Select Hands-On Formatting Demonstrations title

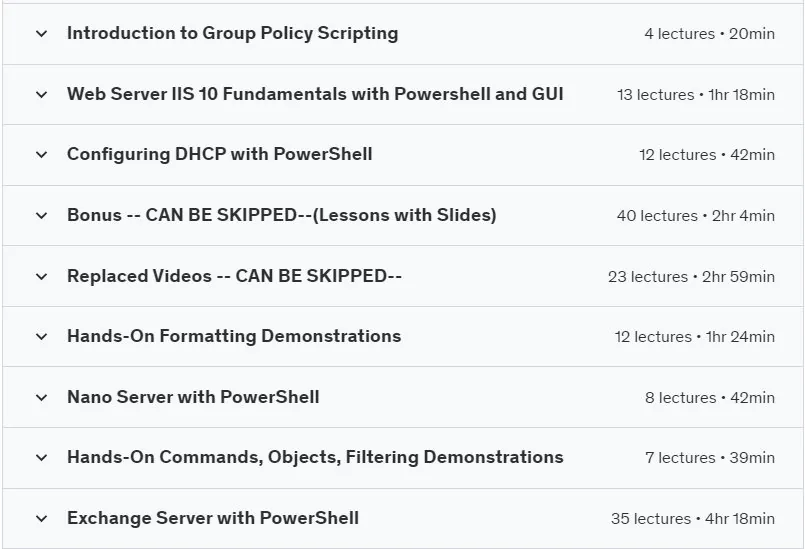pos(234,336)
